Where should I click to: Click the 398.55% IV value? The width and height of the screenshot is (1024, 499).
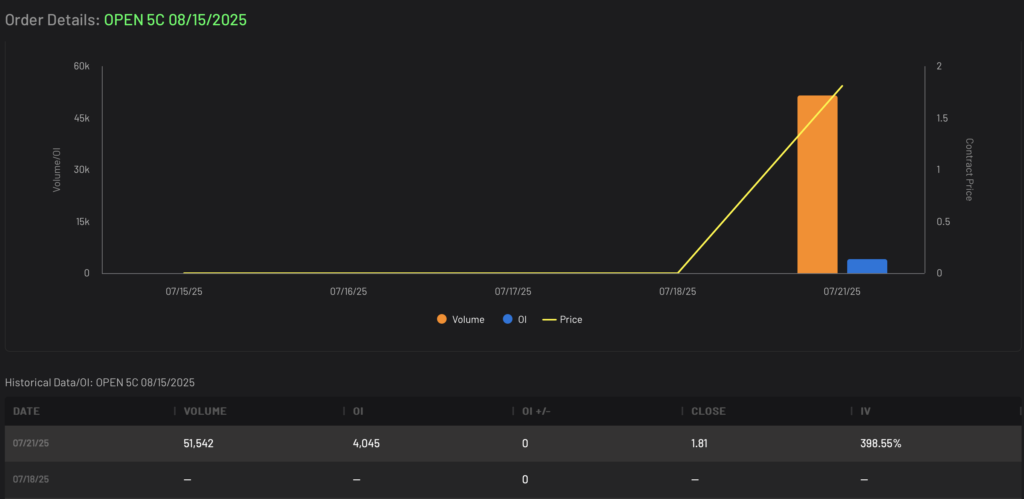coord(881,443)
